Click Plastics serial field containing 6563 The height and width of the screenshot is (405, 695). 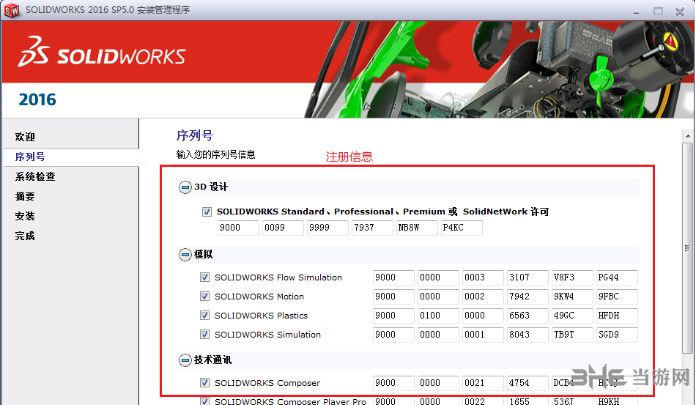[x=527, y=315]
